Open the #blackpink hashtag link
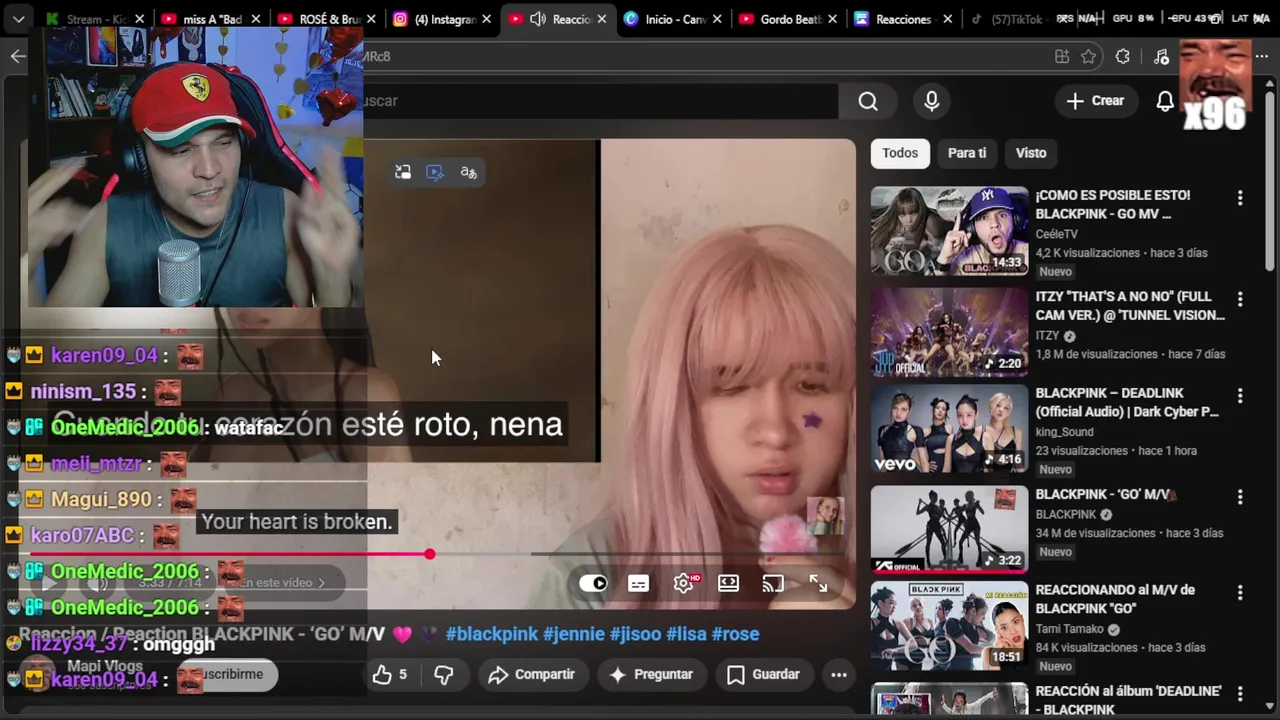This screenshot has width=1280, height=720. pos(492,634)
